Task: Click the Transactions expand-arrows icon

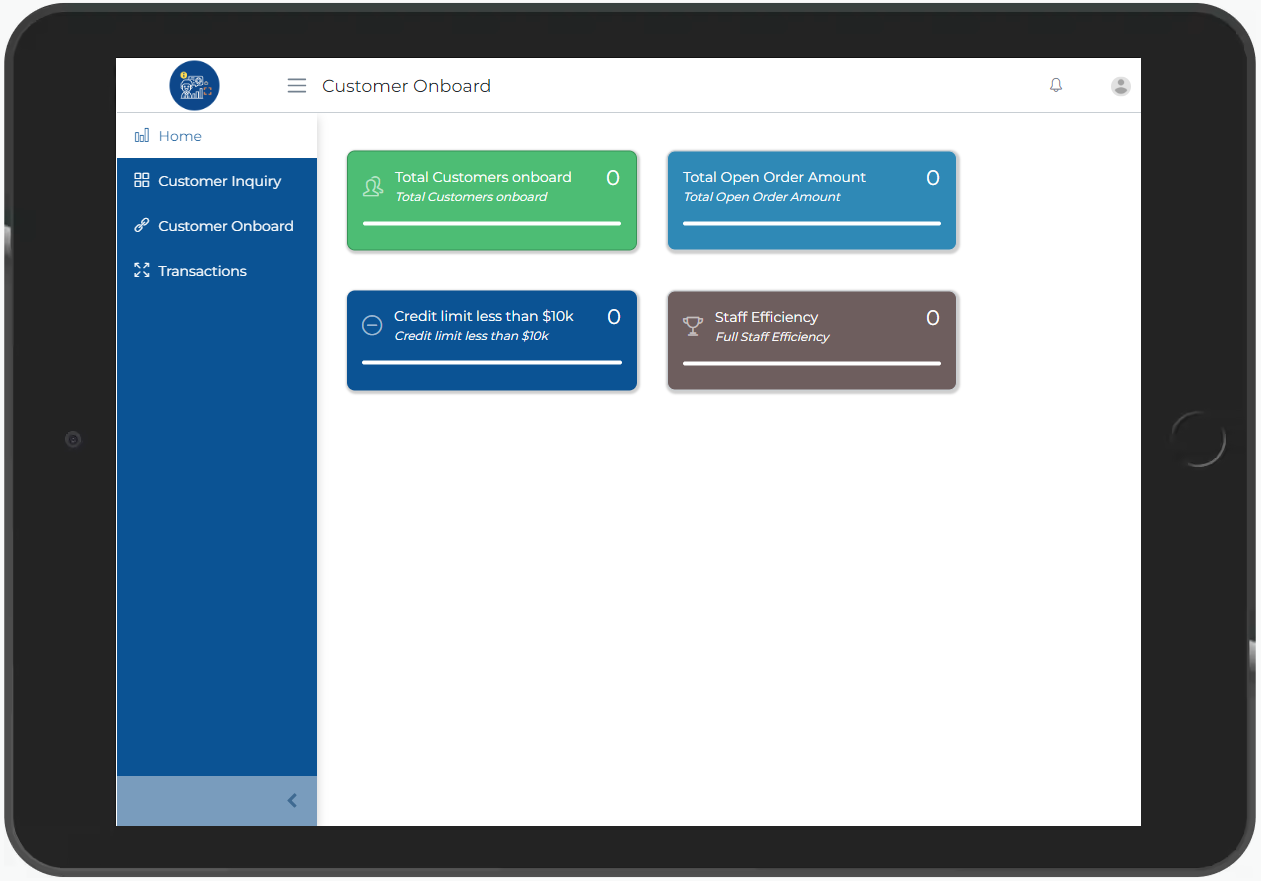Action: pyautogui.click(x=142, y=271)
